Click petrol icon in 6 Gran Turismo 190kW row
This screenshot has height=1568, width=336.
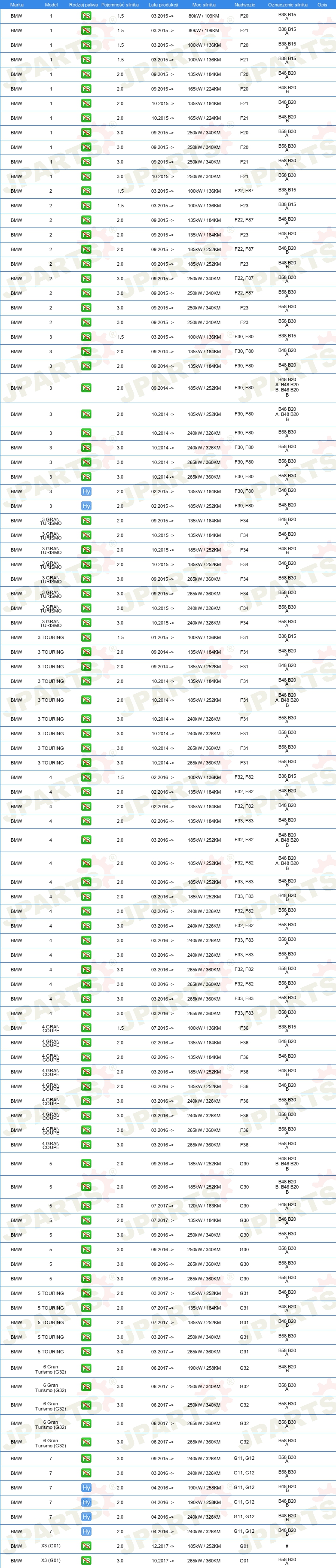click(x=86, y=1368)
